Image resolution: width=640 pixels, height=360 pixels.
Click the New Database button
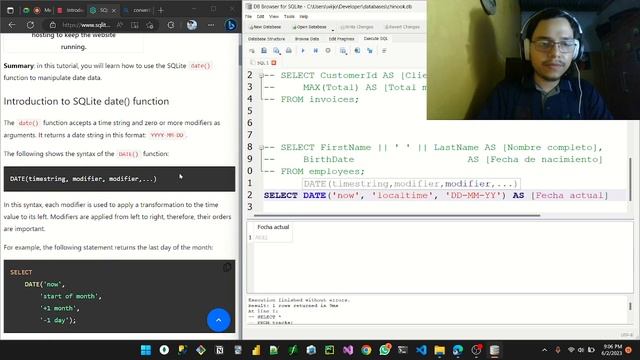[x=265, y=27]
